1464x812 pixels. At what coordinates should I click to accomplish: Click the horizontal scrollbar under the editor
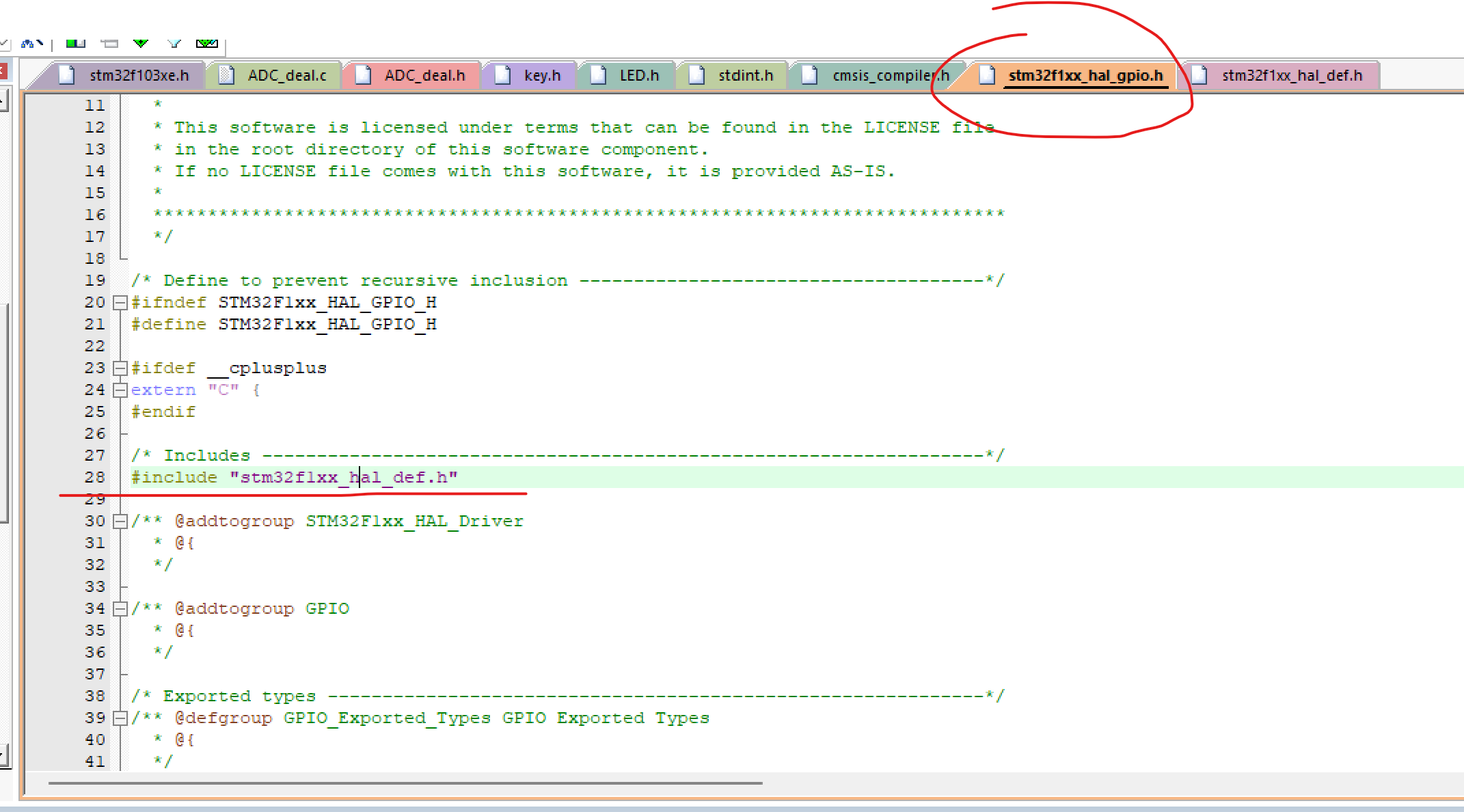(x=405, y=783)
